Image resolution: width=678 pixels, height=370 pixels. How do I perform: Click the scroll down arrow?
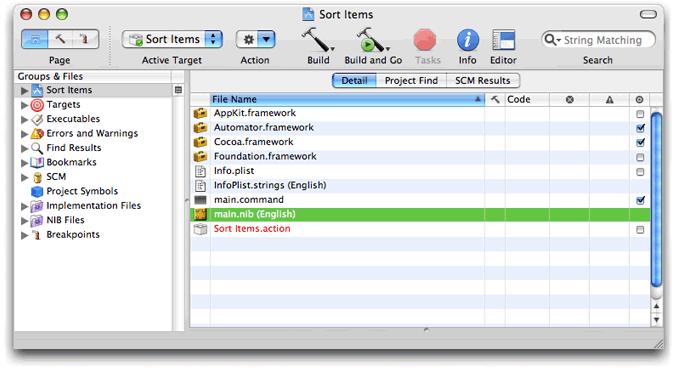[656, 320]
